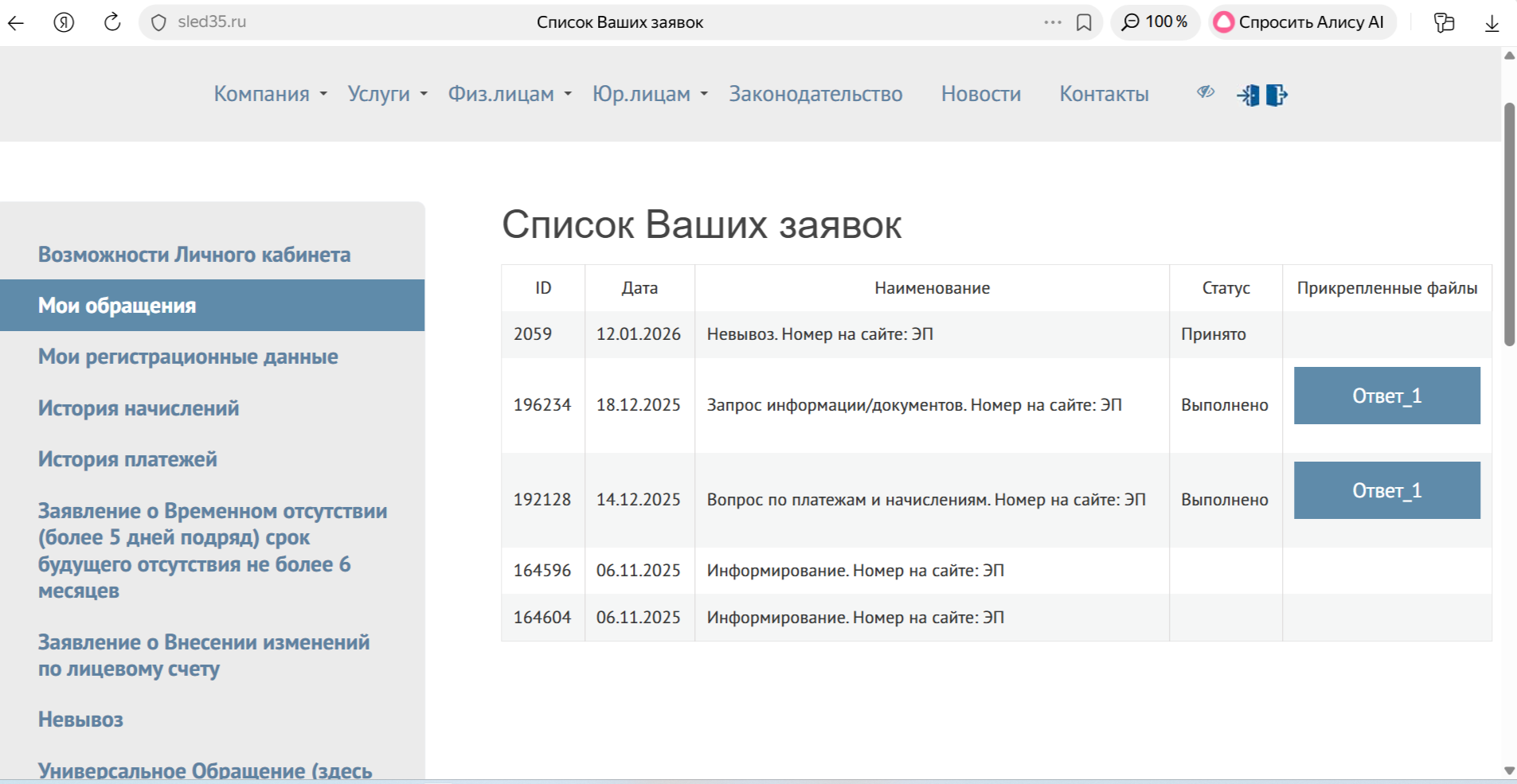This screenshot has height=784, width=1517.
Task: Expand the Компания dropdown menu
Action: pyautogui.click(x=270, y=94)
